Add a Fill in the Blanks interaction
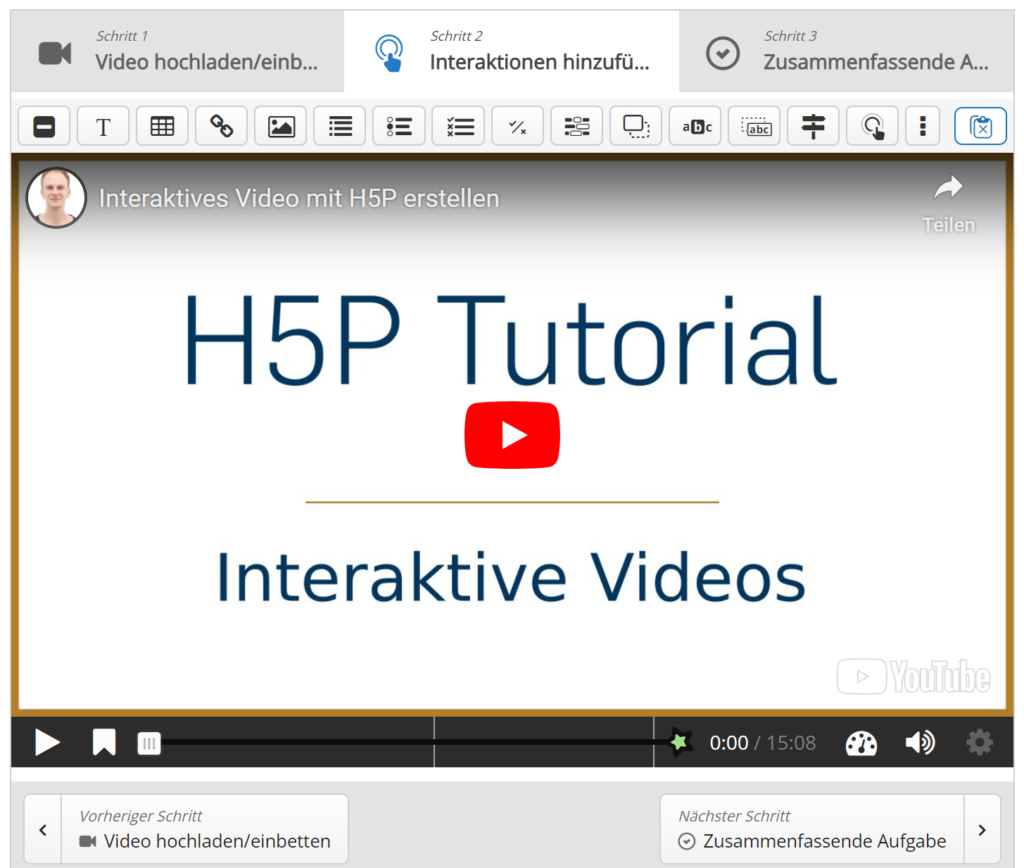Image resolution: width=1024 pixels, height=868 pixels. pyautogui.click(x=577, y=126)
